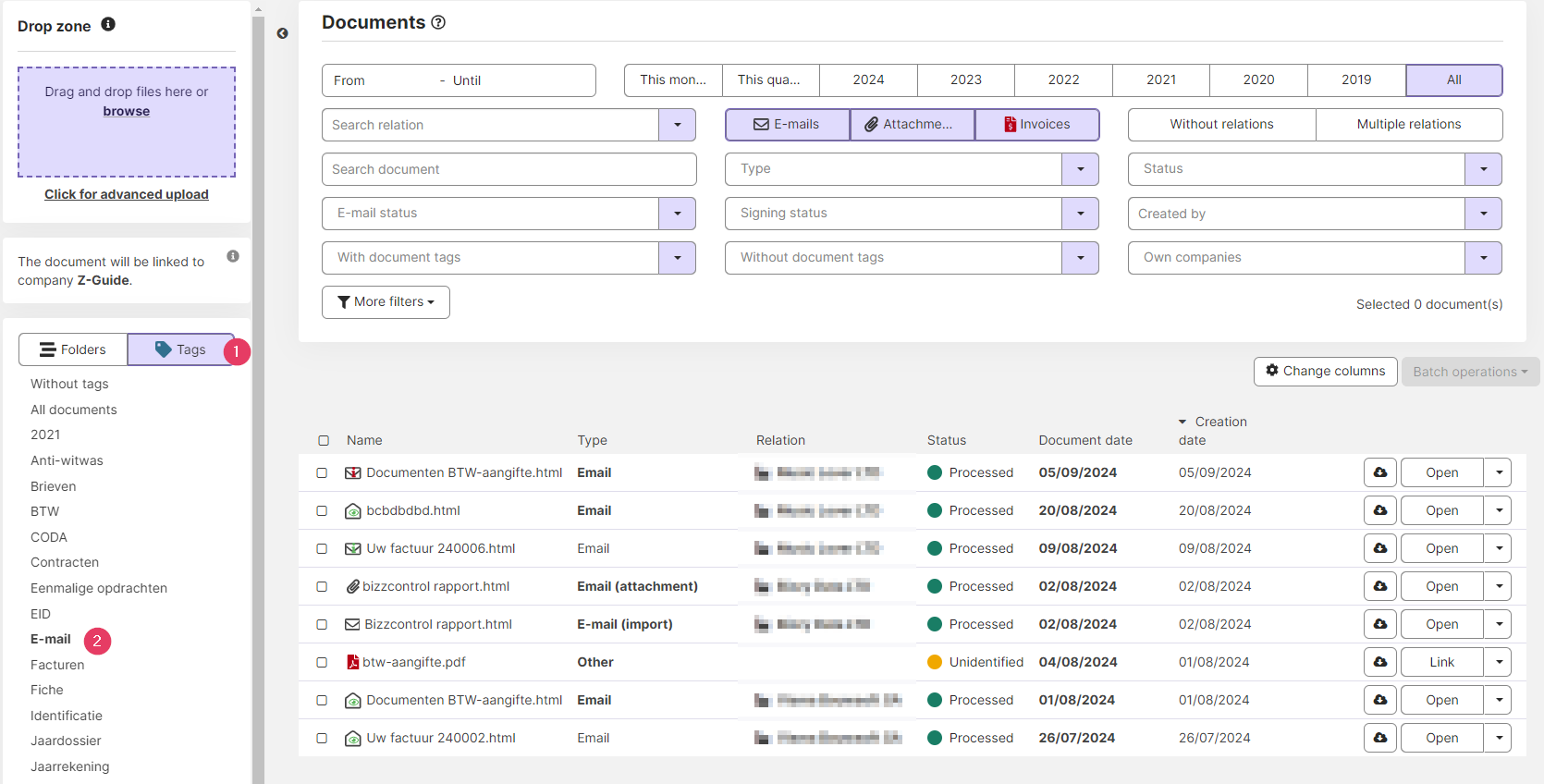
Task: Select the All period filter
Action: click(1454, 80)
